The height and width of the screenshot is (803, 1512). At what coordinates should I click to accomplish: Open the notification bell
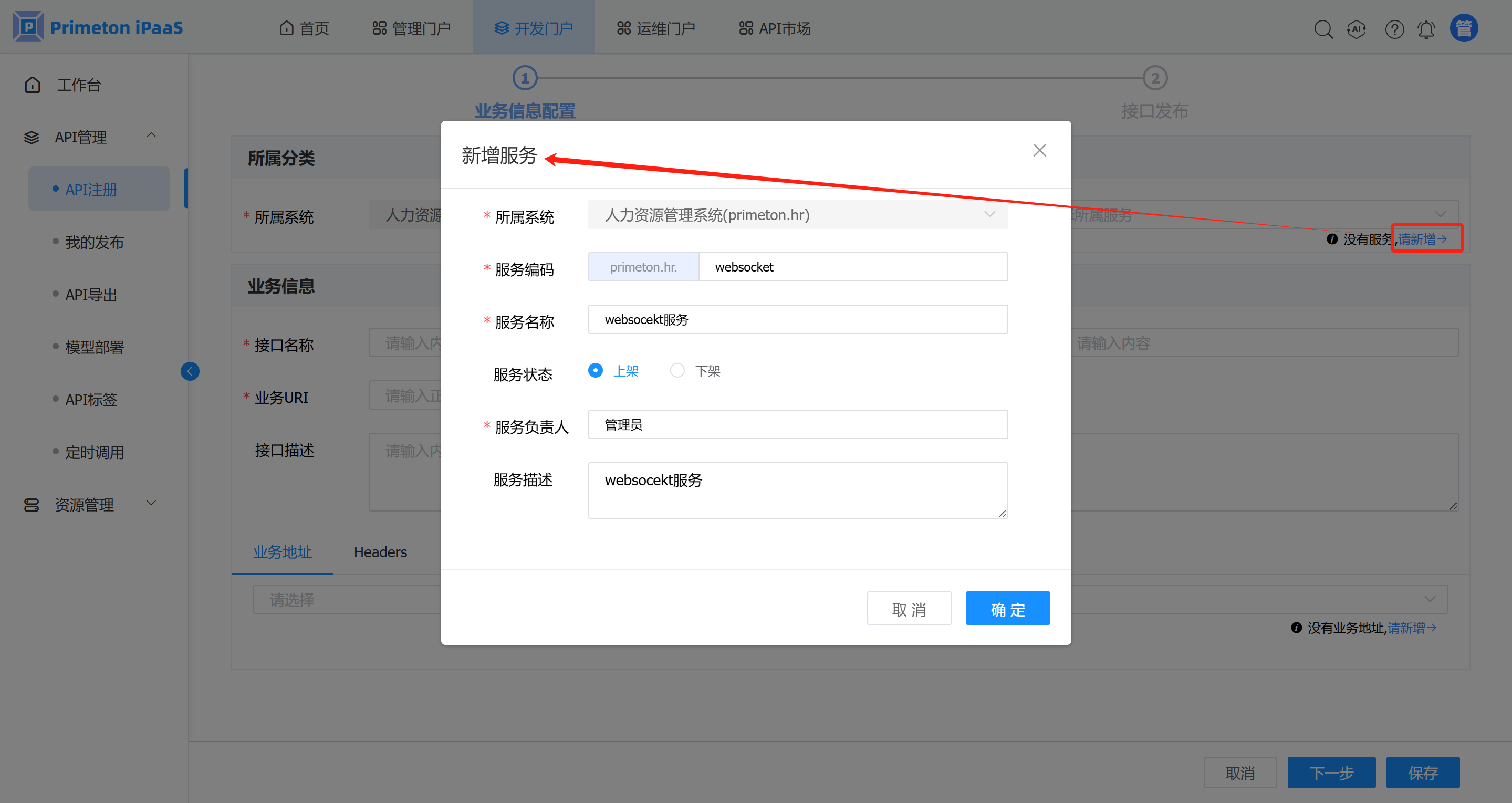coord(1426,29)
